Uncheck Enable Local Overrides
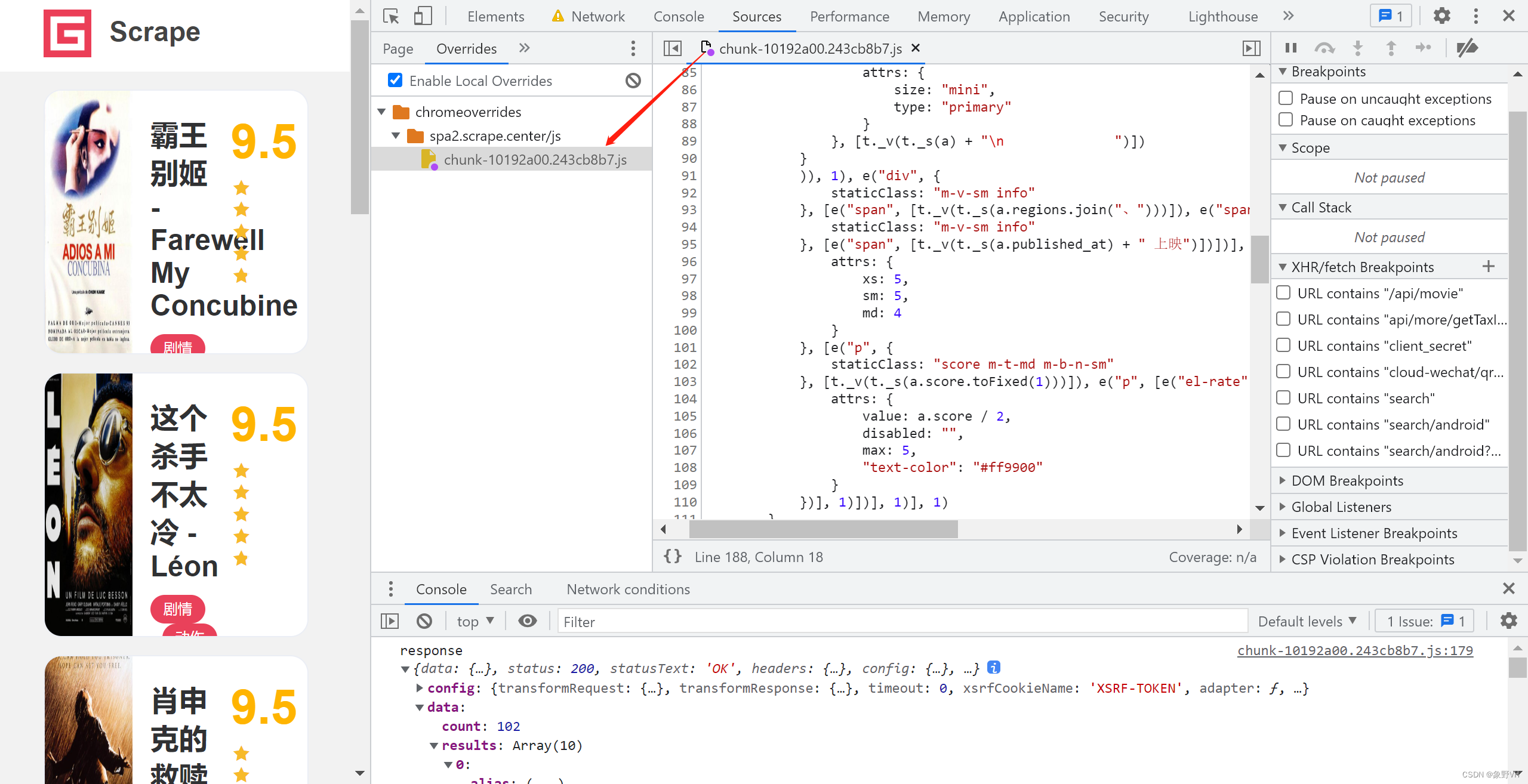This screenshot has width=1528, height=784. (395, 80)
